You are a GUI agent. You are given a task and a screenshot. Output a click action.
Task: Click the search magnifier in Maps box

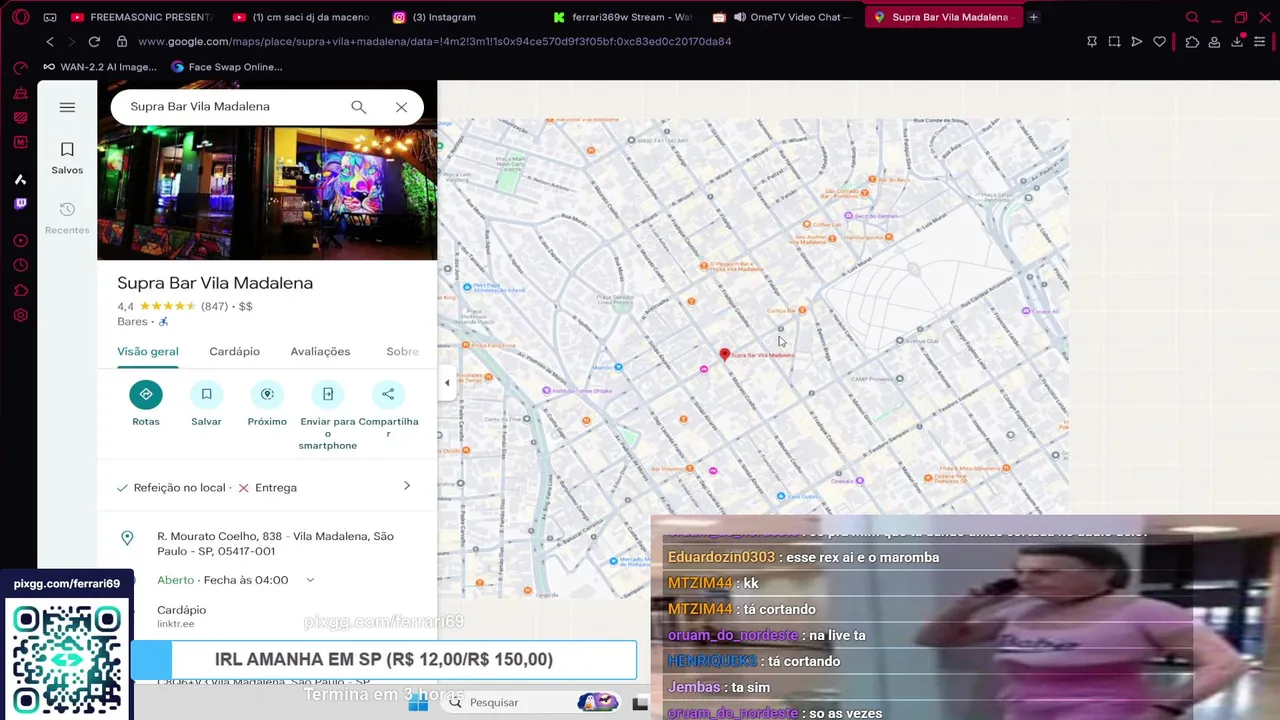click(x=358, y=107)
